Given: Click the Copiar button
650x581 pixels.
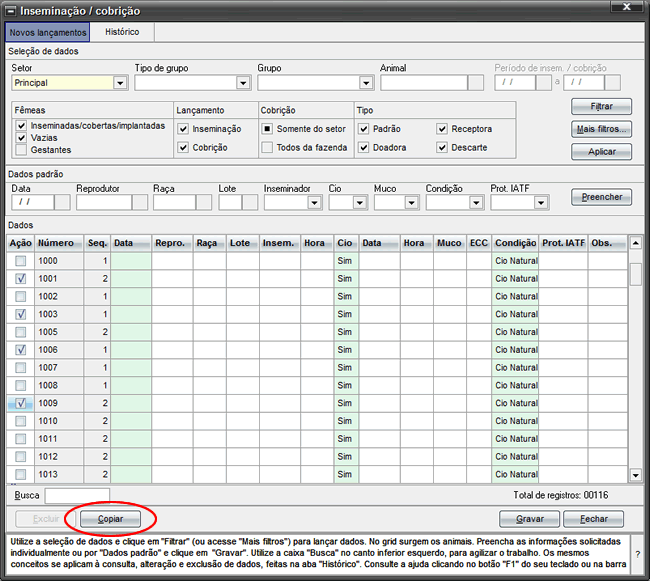Looking at the screenshot, I should coord(110,519).
